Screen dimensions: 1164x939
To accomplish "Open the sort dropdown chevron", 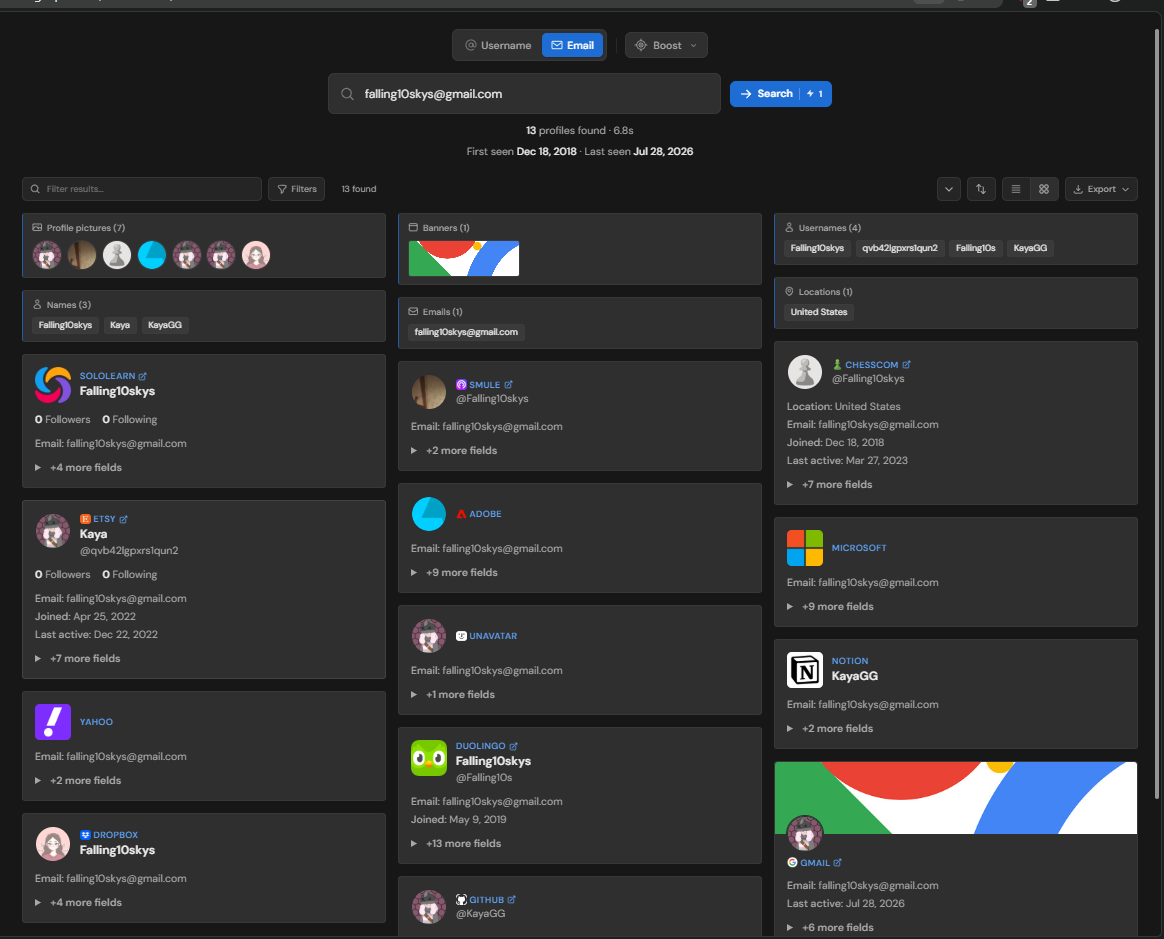I will pyautogui.click(x=949, y=189).
